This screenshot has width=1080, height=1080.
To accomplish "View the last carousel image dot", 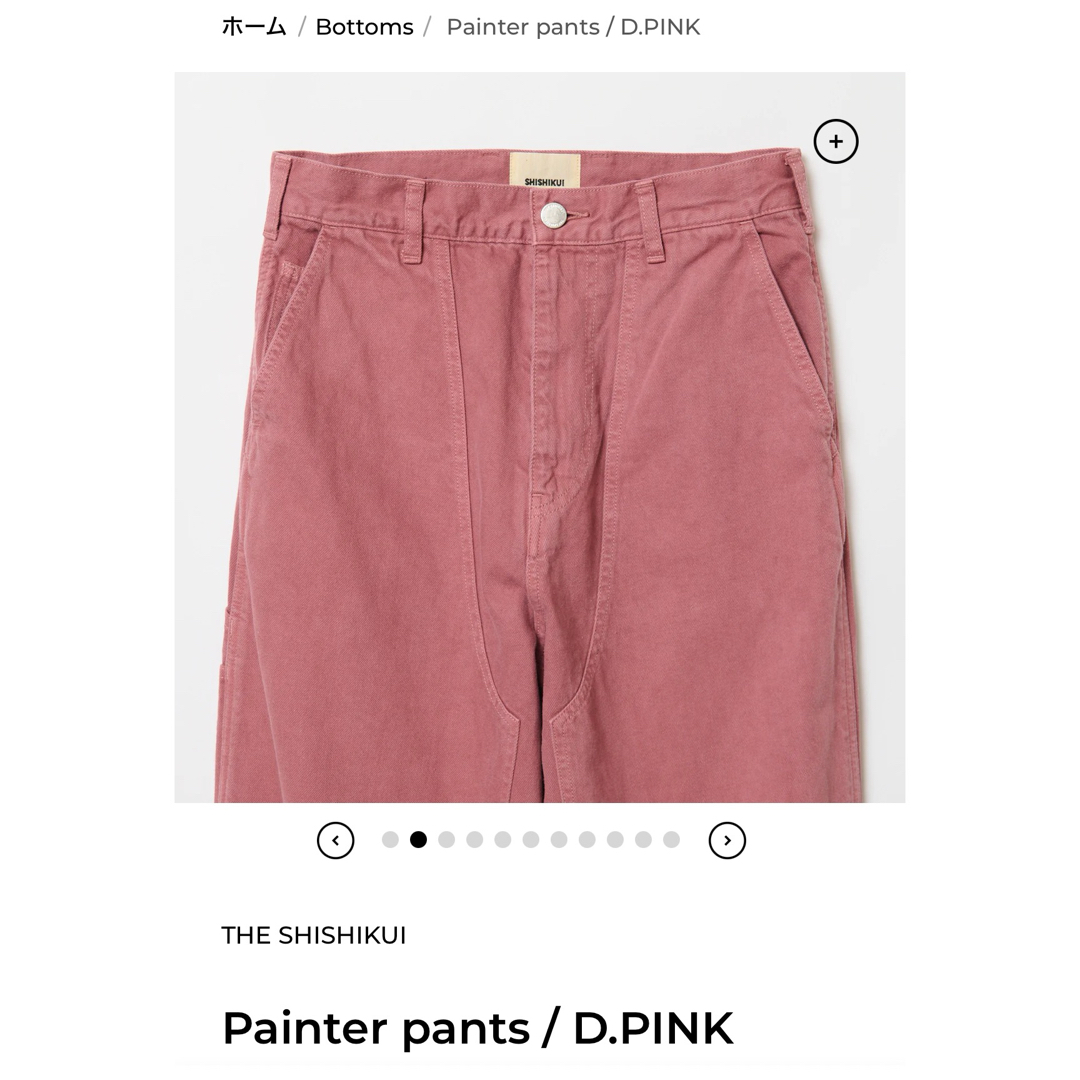I will click(x=672, y=840).
